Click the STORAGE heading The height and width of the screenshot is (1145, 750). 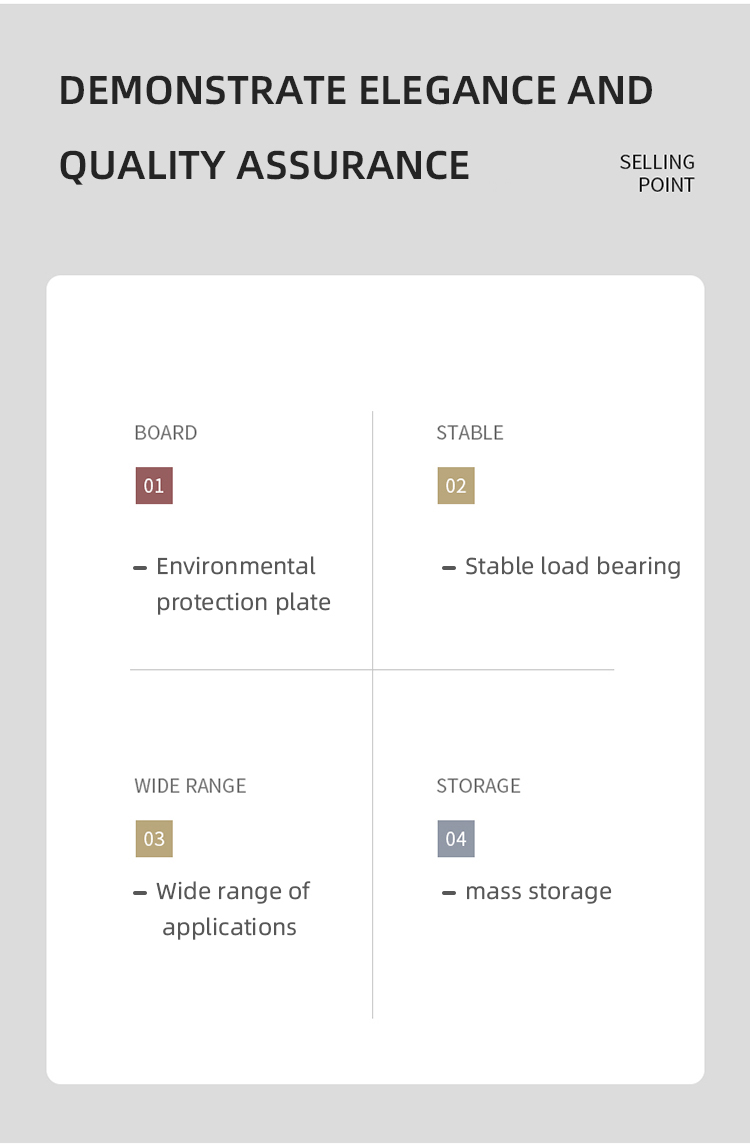click(478, 786)
